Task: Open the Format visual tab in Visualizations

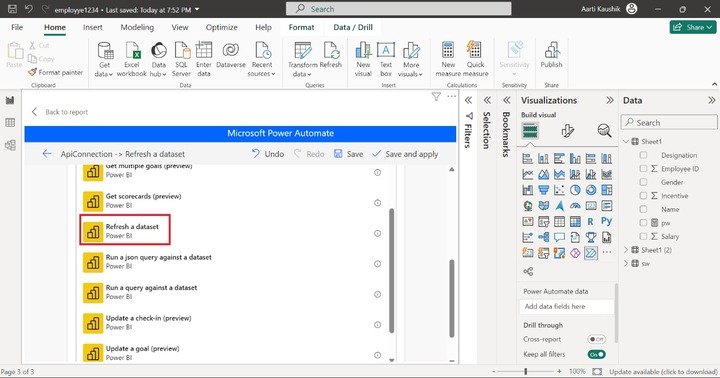Action: (x=568, y=131)
